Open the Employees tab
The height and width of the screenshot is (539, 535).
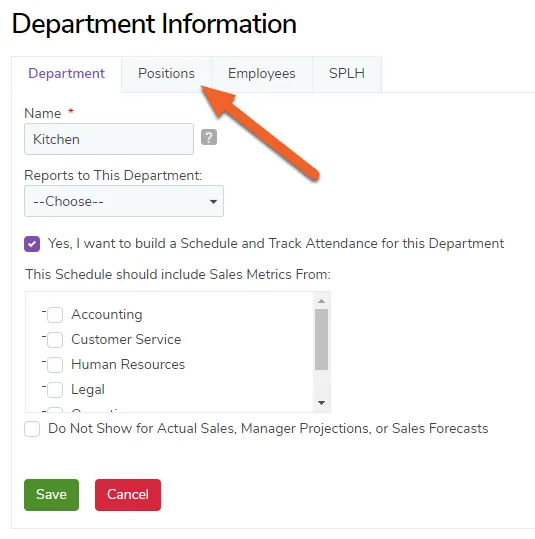pos(262,74)
